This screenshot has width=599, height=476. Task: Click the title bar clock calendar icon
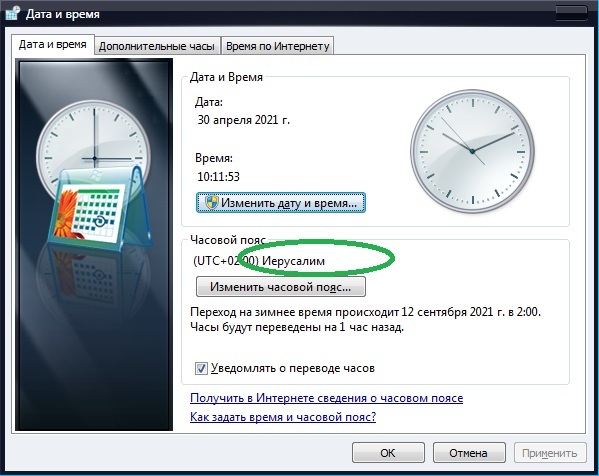tap(13, 13)
